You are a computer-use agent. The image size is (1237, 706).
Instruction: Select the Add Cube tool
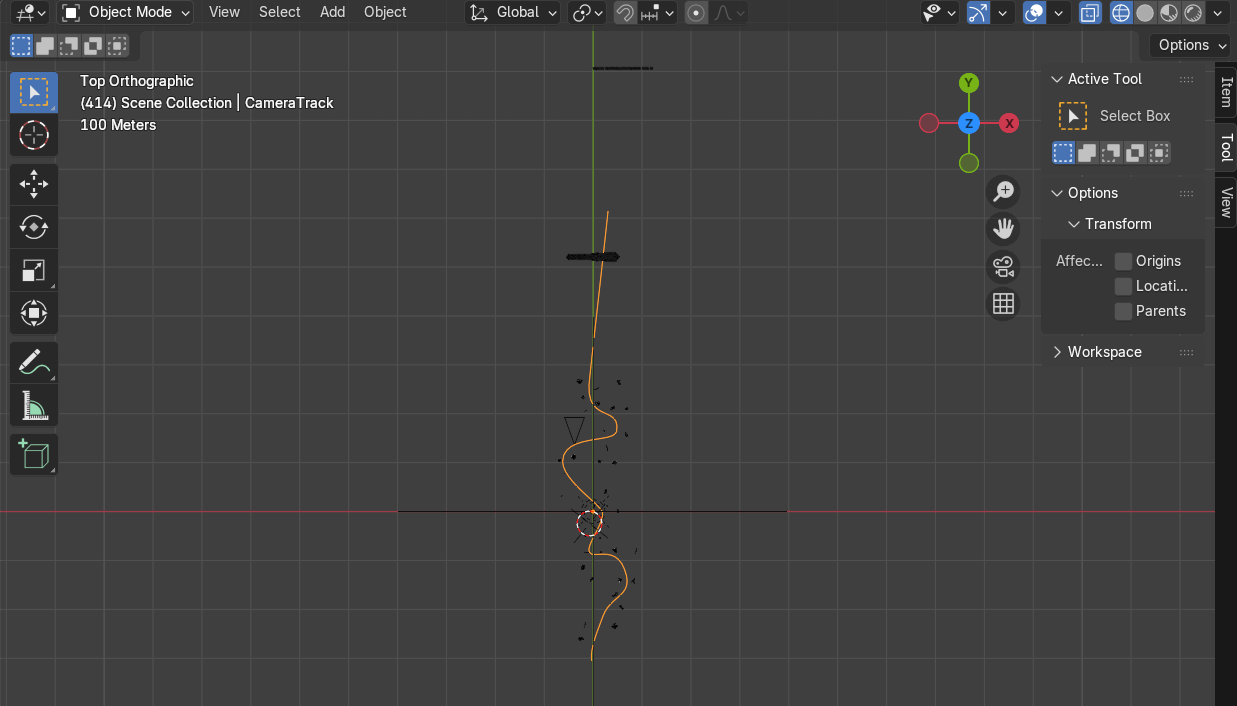(34, 455)
